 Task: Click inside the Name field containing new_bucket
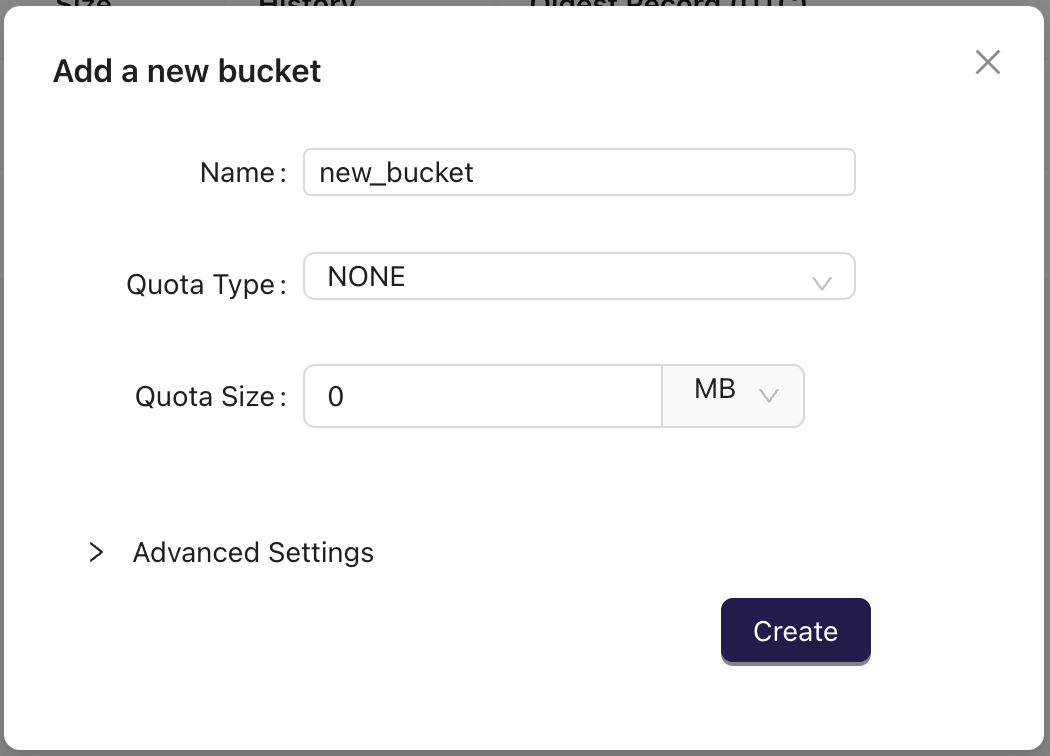click(580, 172)
